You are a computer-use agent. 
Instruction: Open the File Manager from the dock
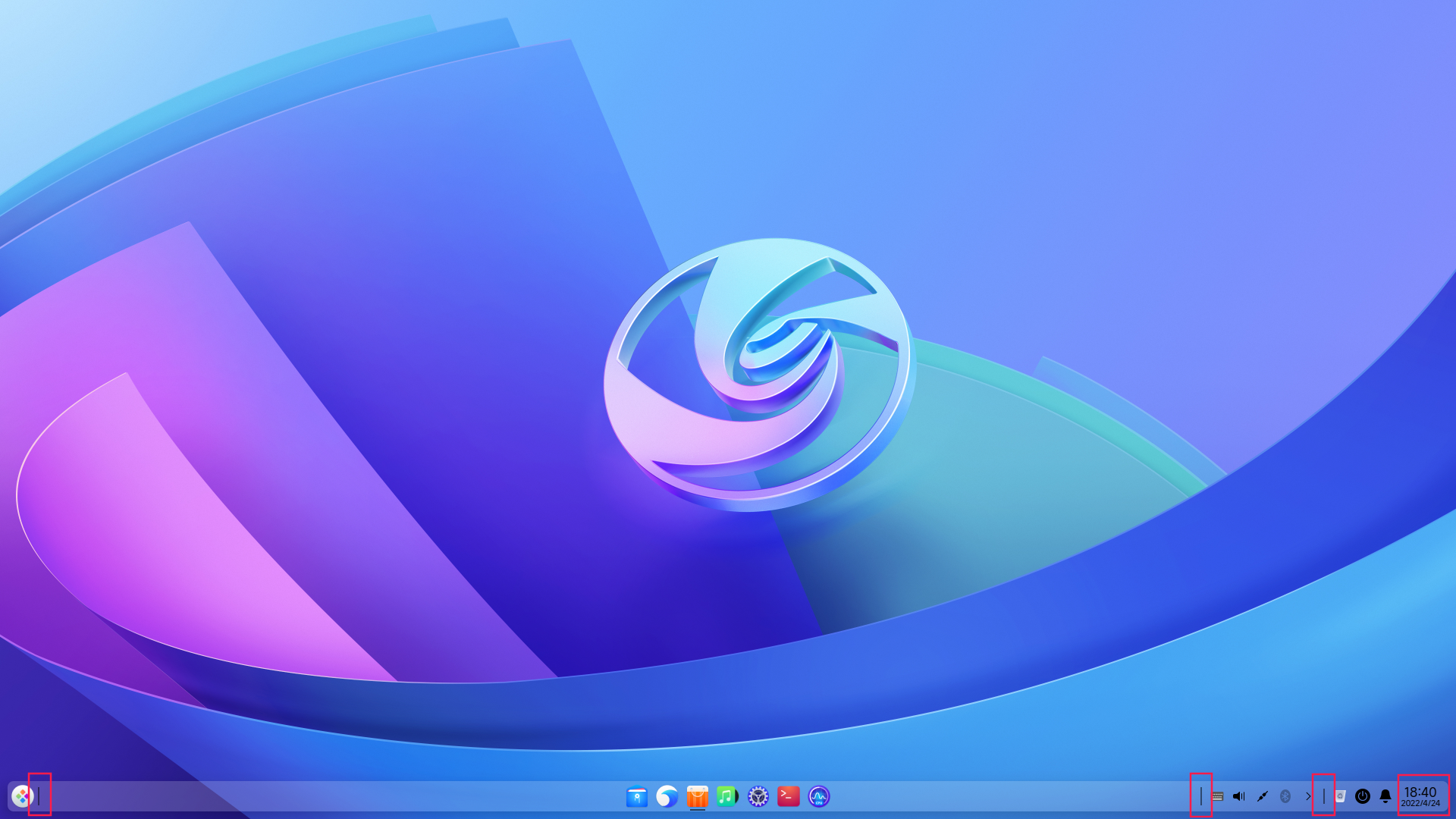[x=635, y=796]
